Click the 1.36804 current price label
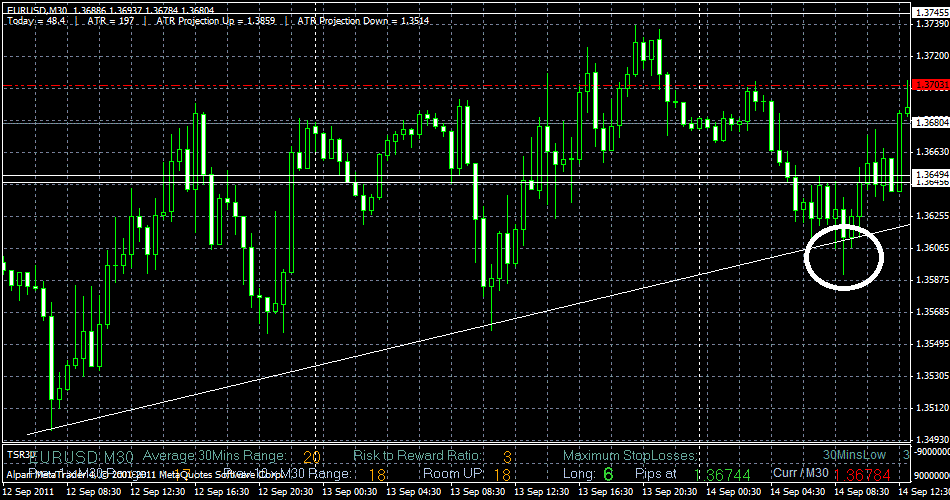Screen dimensions: 950x500 (x=929, y=121)
